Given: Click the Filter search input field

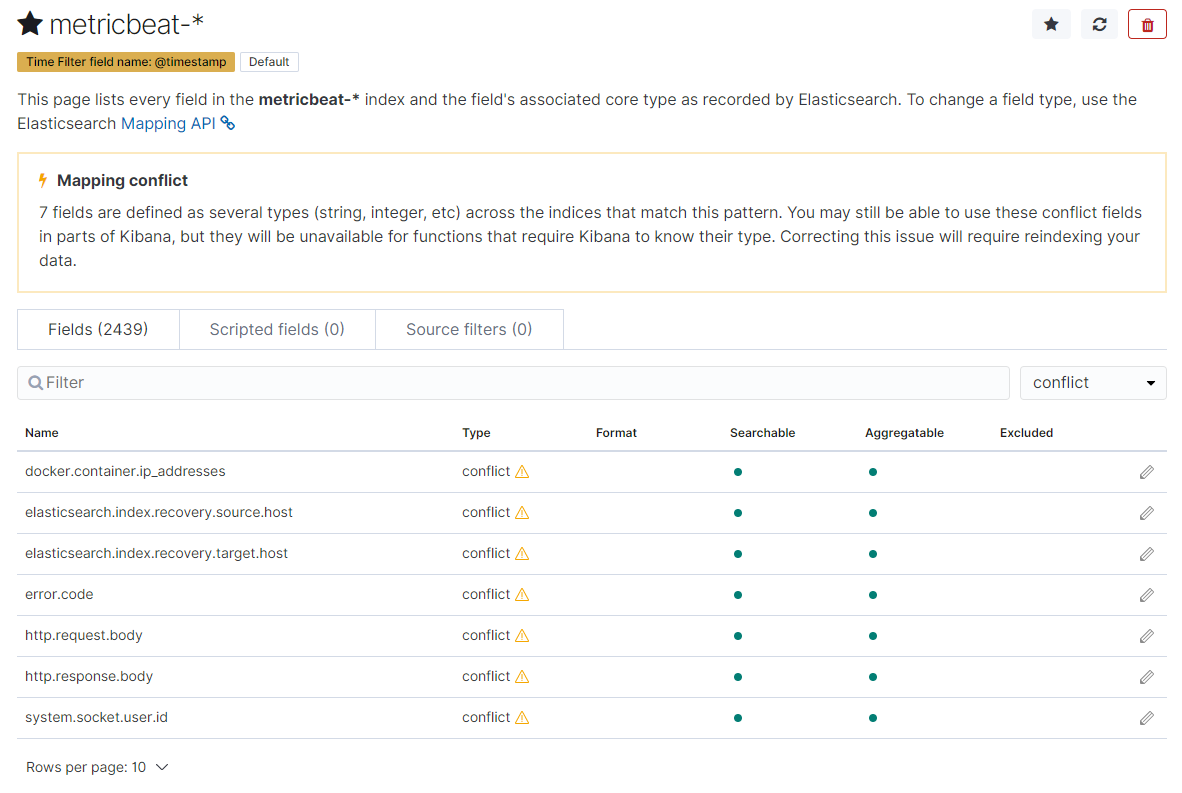Looking at the screenshot, I should (x=513, y=383).
